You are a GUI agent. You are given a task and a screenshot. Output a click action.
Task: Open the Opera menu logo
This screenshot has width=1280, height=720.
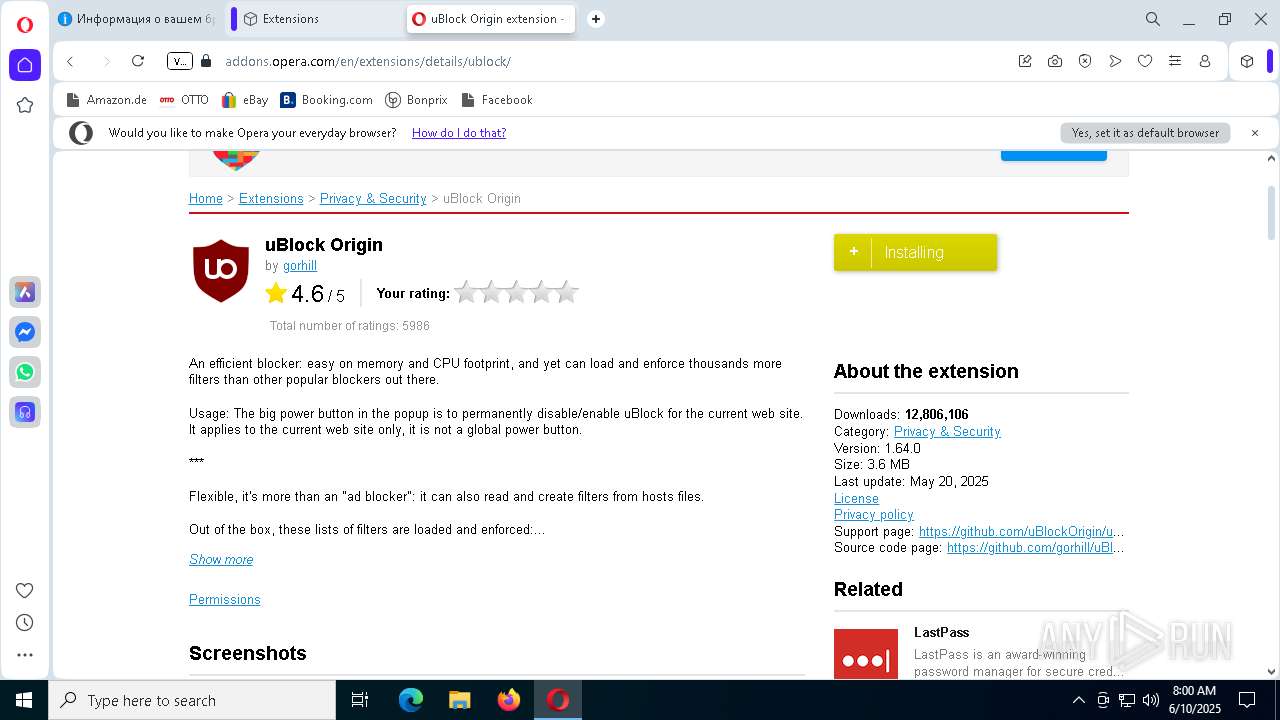[25, 25]
